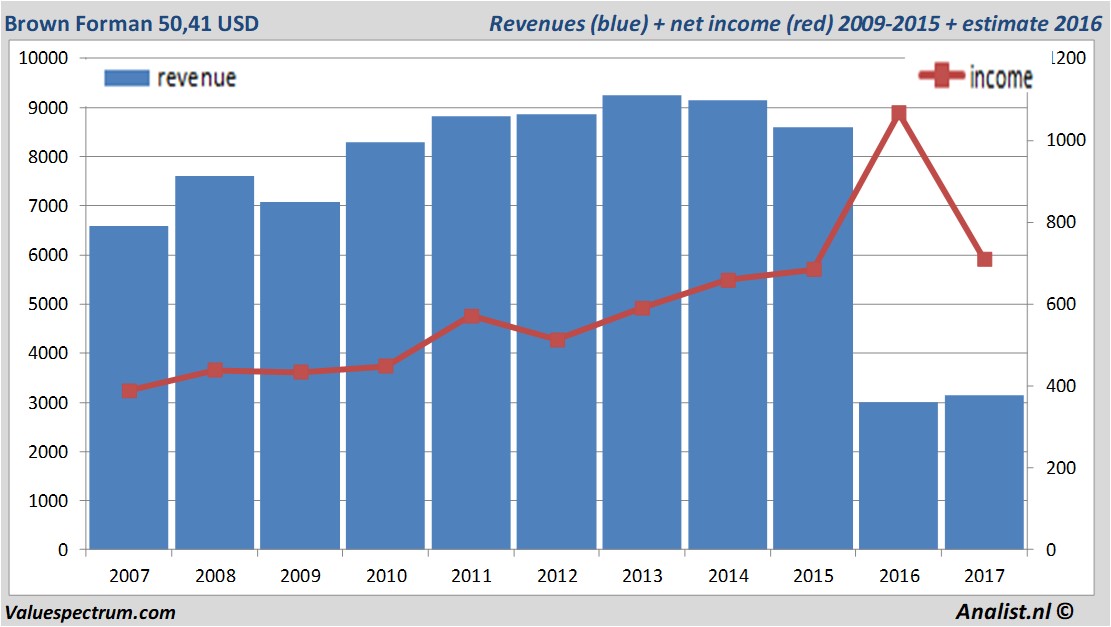Click the 800 right axis label
This screenshot has width=1111, height=627.
(x=1061, y=222)
